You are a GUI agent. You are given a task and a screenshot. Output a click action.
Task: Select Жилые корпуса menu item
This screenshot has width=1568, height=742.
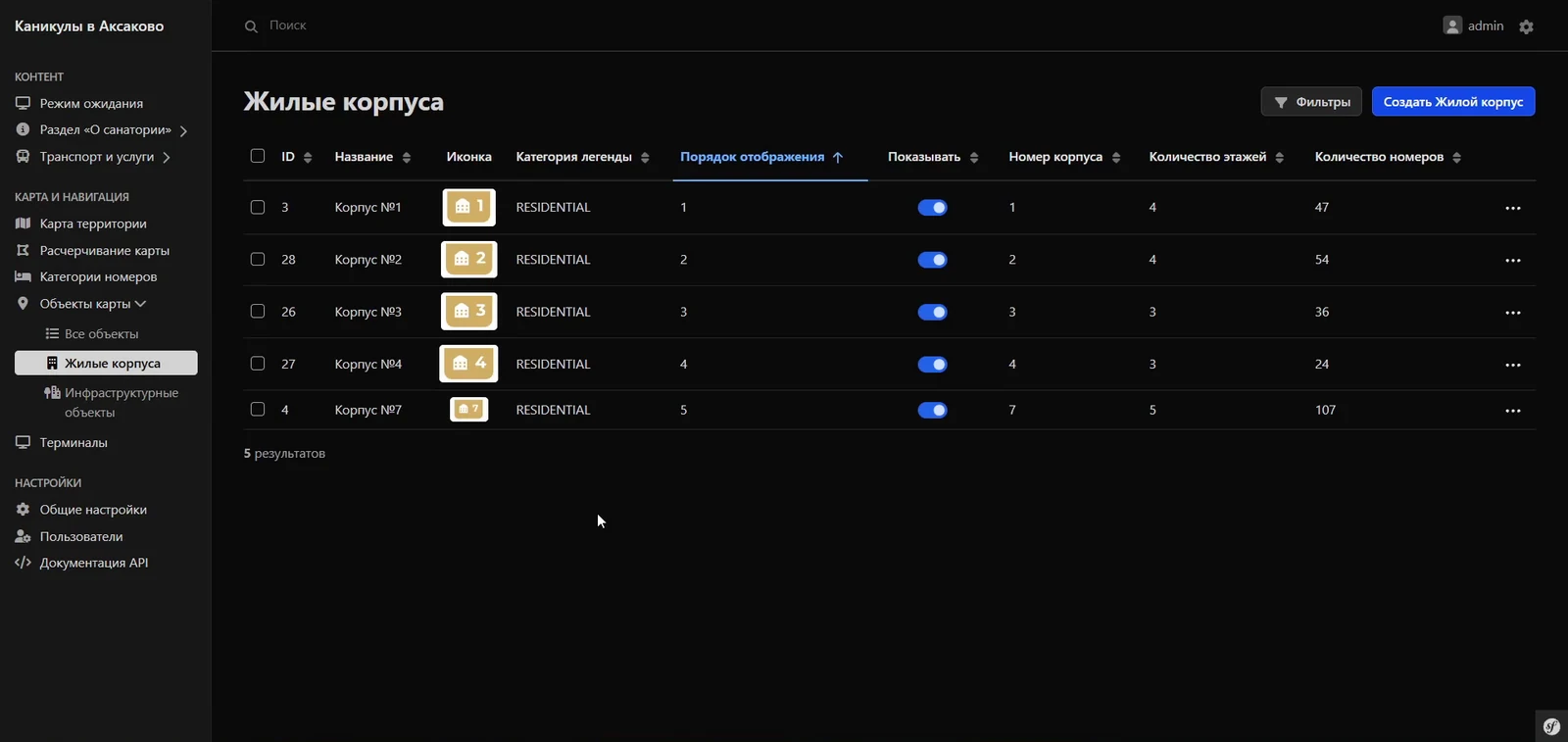pyautogui.click(x=106, y=363)
